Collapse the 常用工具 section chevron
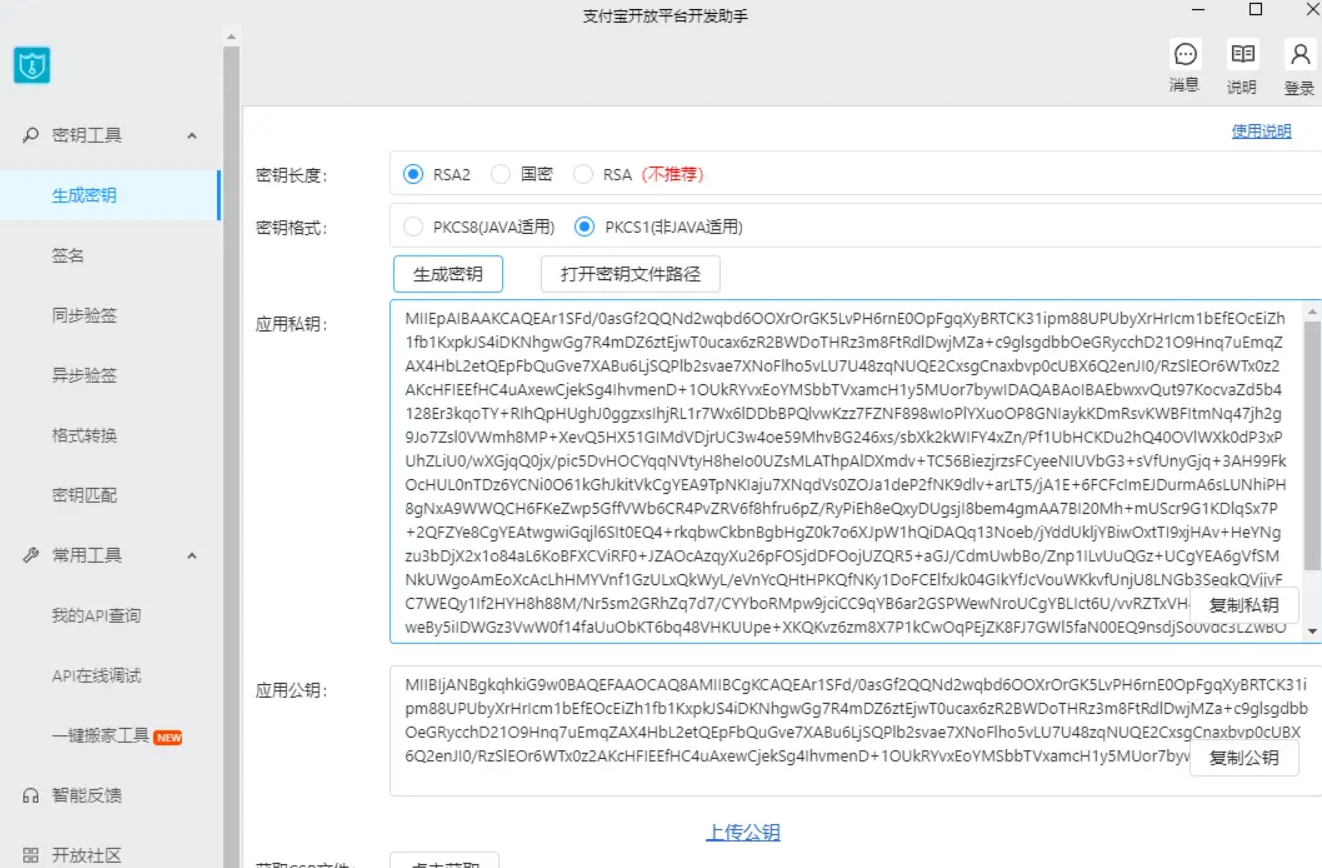This screenshot has width=1322, height=868. [x=192, y=556]
